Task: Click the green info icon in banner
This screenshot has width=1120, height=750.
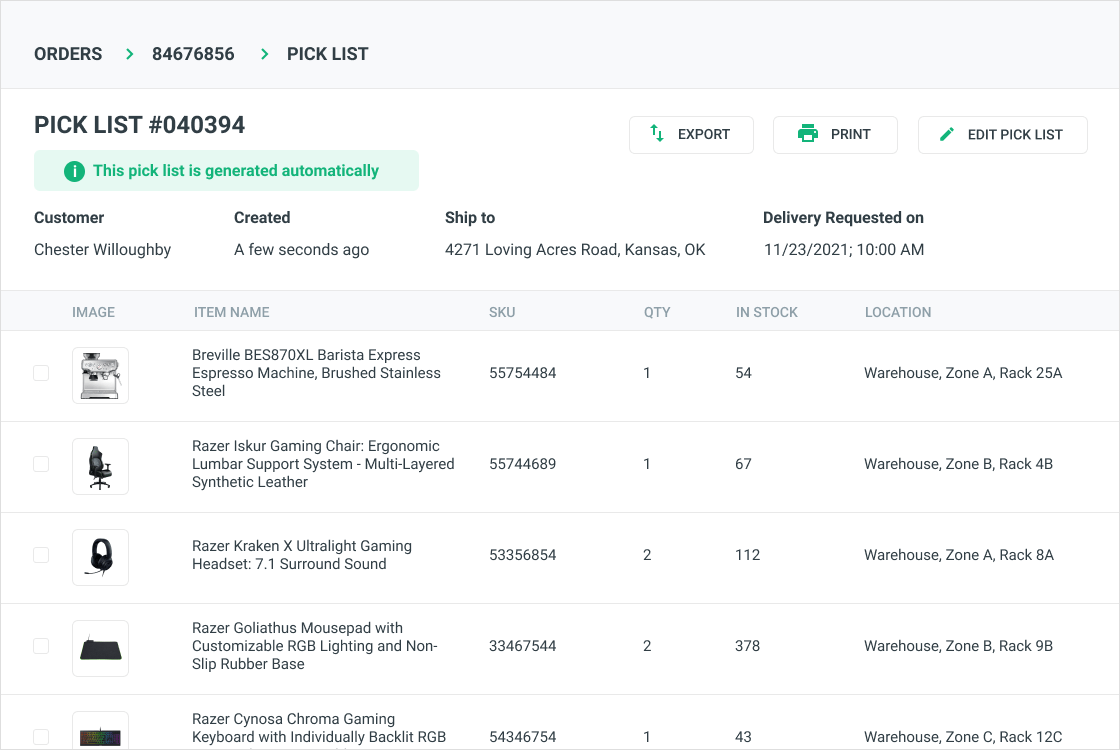Action: click(x=74, y=171)
